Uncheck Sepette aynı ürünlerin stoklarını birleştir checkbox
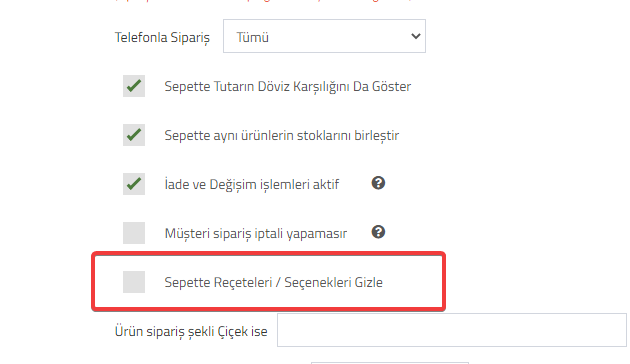 (134, 135)
